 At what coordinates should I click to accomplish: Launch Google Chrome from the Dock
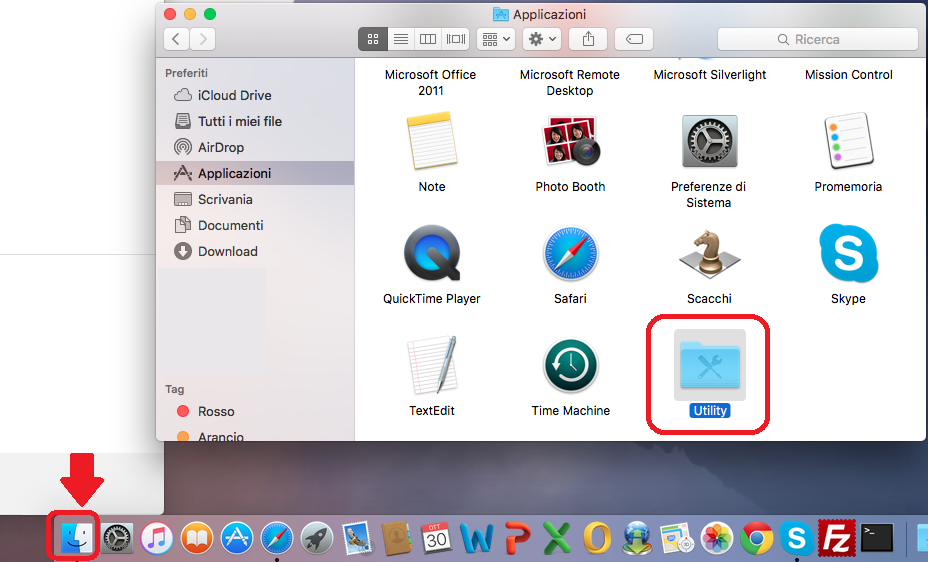tap(757, 538)
